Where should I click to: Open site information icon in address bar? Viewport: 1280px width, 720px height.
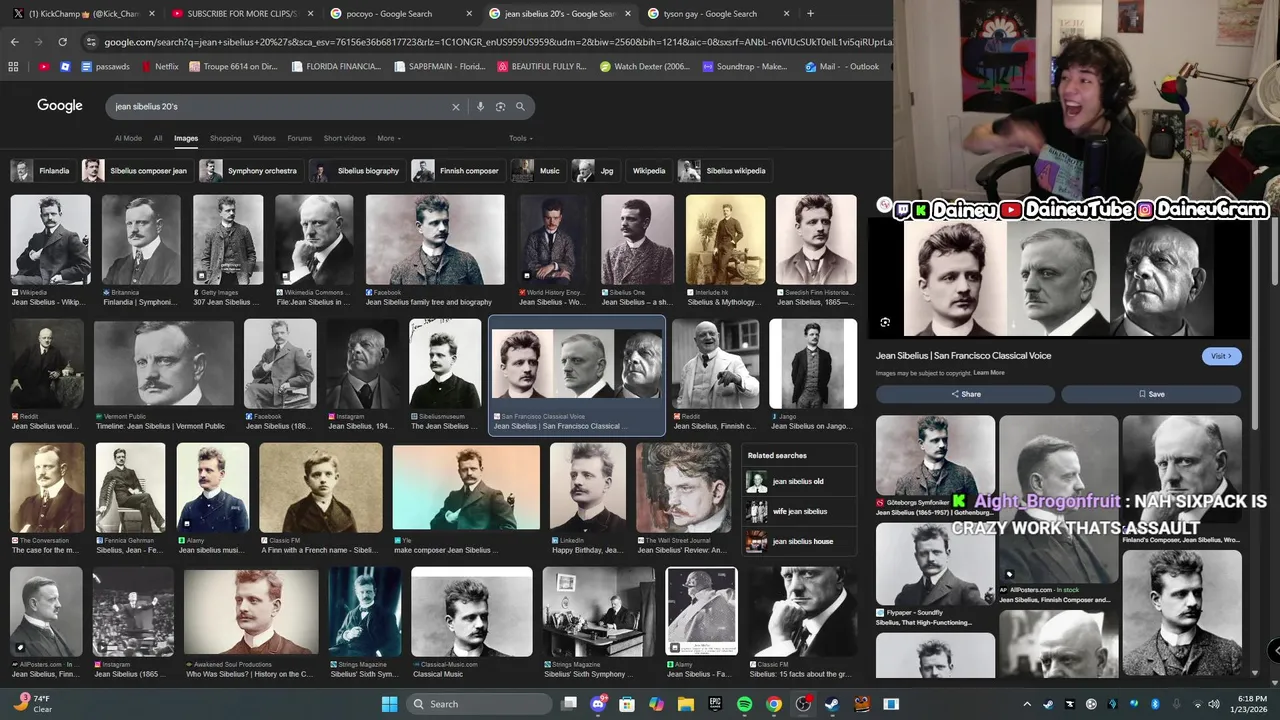pos(91,42)
